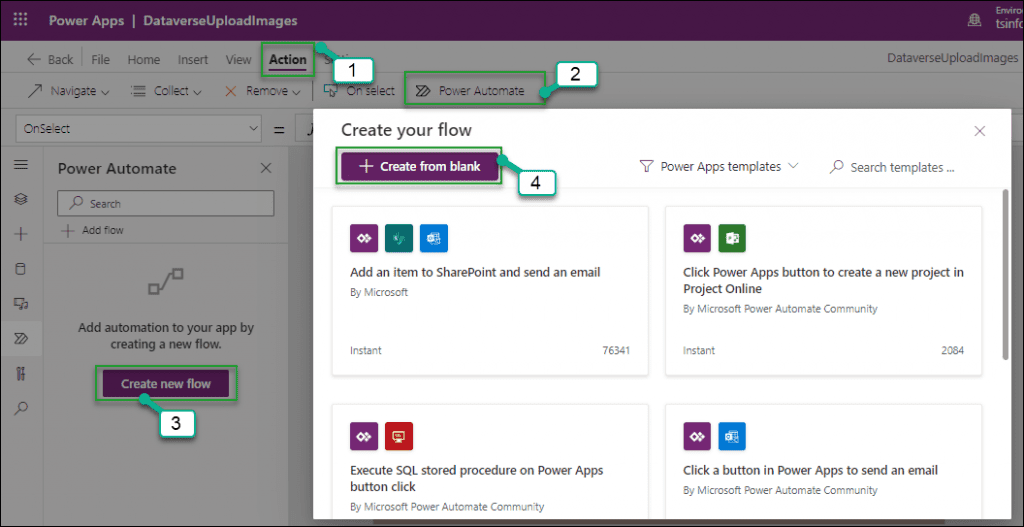
Task: Close the Create your flow dialog
Action: [980, 131]
